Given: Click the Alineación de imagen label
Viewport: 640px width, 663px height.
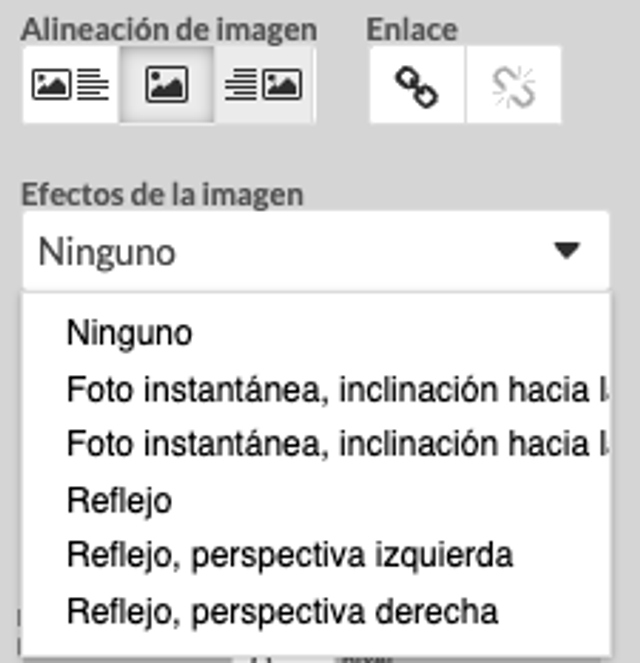Looking at the screenshot, I should coord(169,30).
